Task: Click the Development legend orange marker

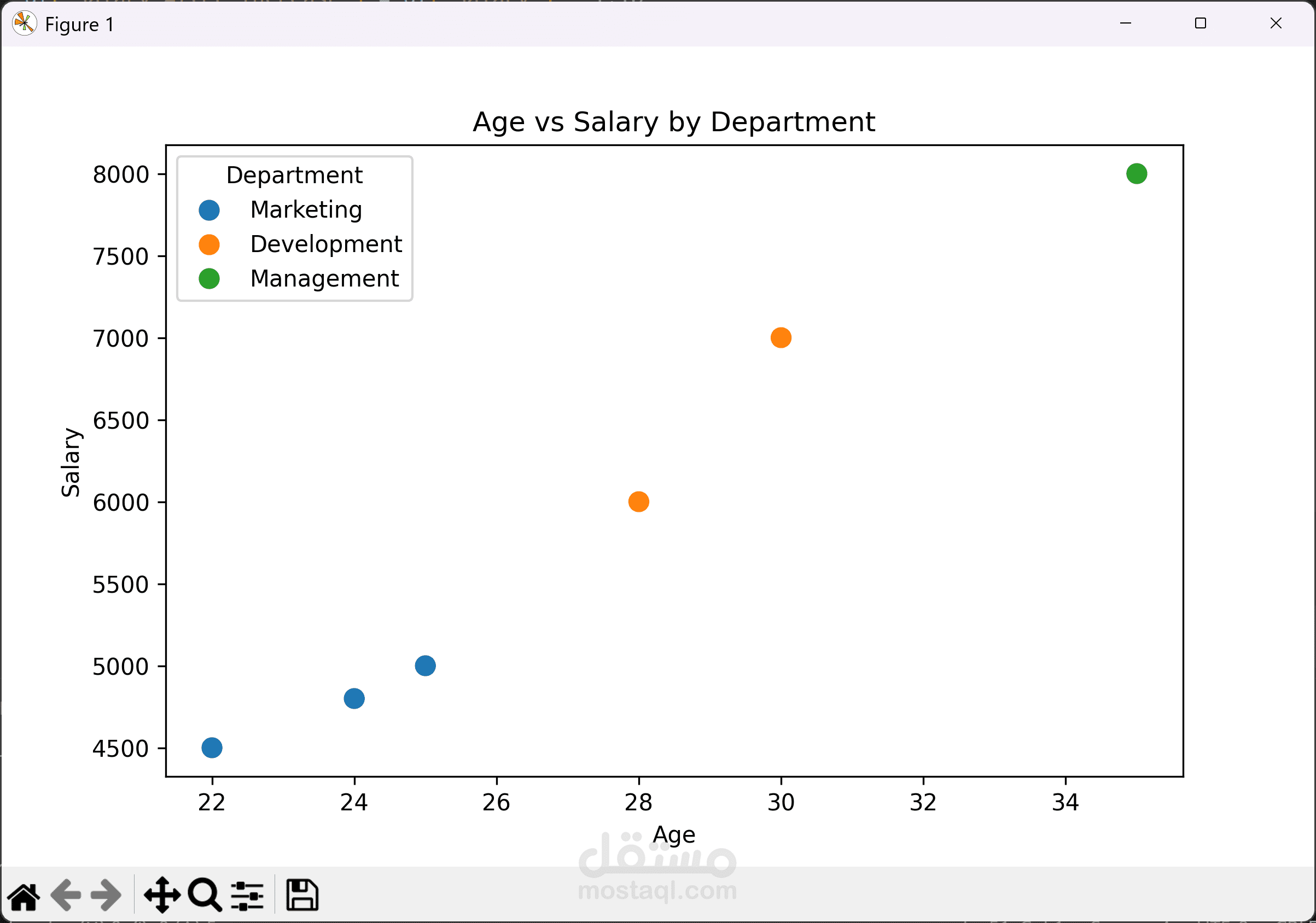Action: tap(209, 244)
